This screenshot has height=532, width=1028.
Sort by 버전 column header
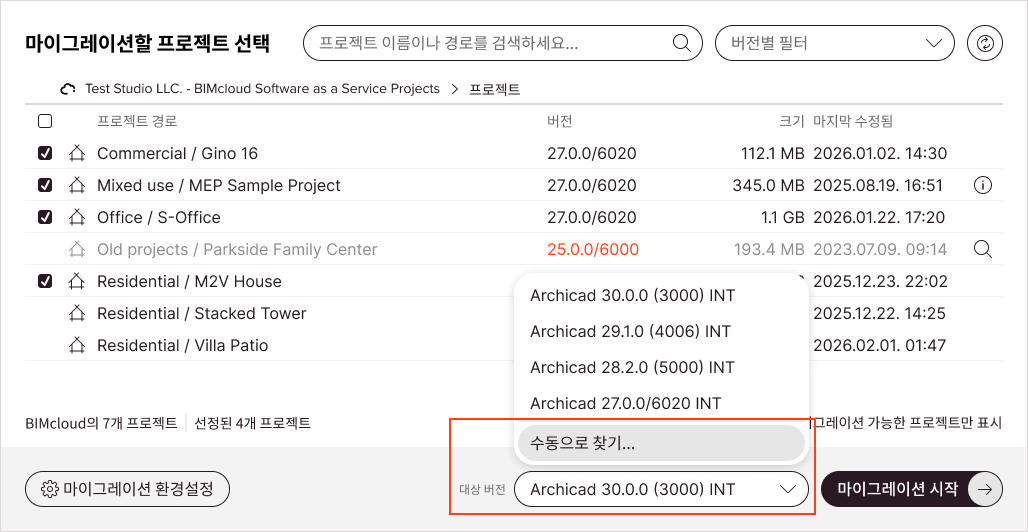[x=560, y=121]
